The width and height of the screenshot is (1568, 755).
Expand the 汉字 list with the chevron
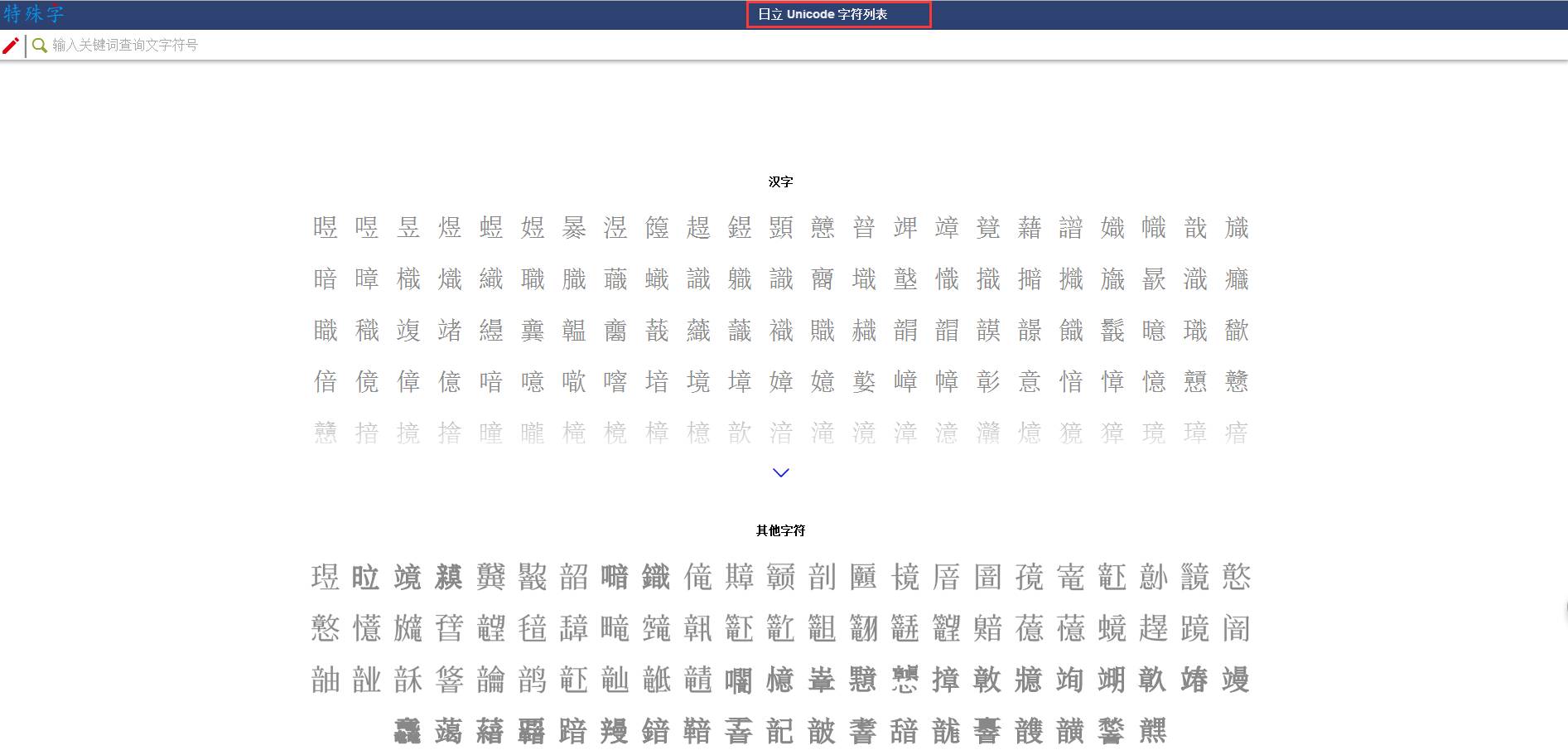point(780,472)
